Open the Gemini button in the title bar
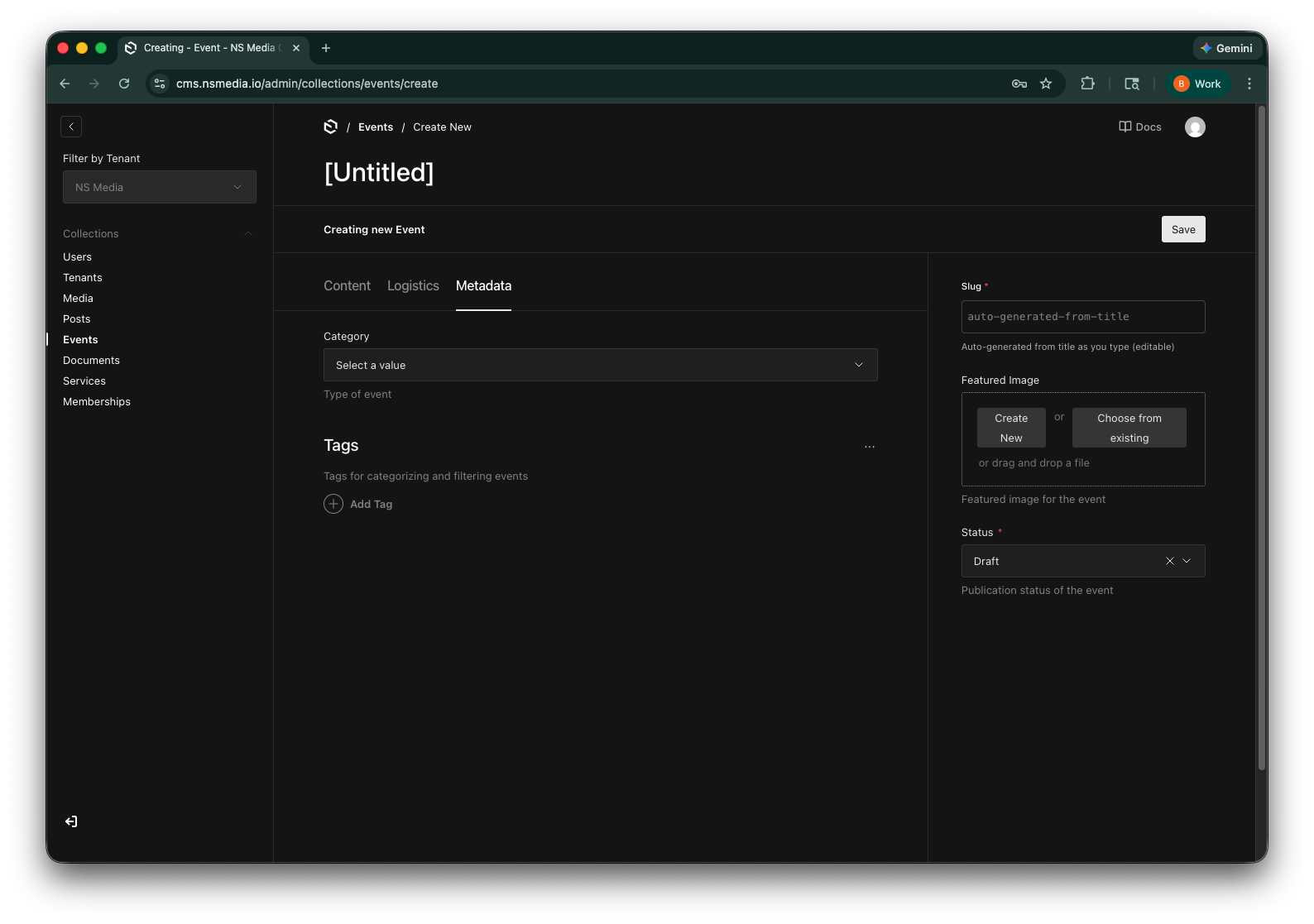Image resolution: width=1314 pixels, height=924 pixels. click(1226, 48)
